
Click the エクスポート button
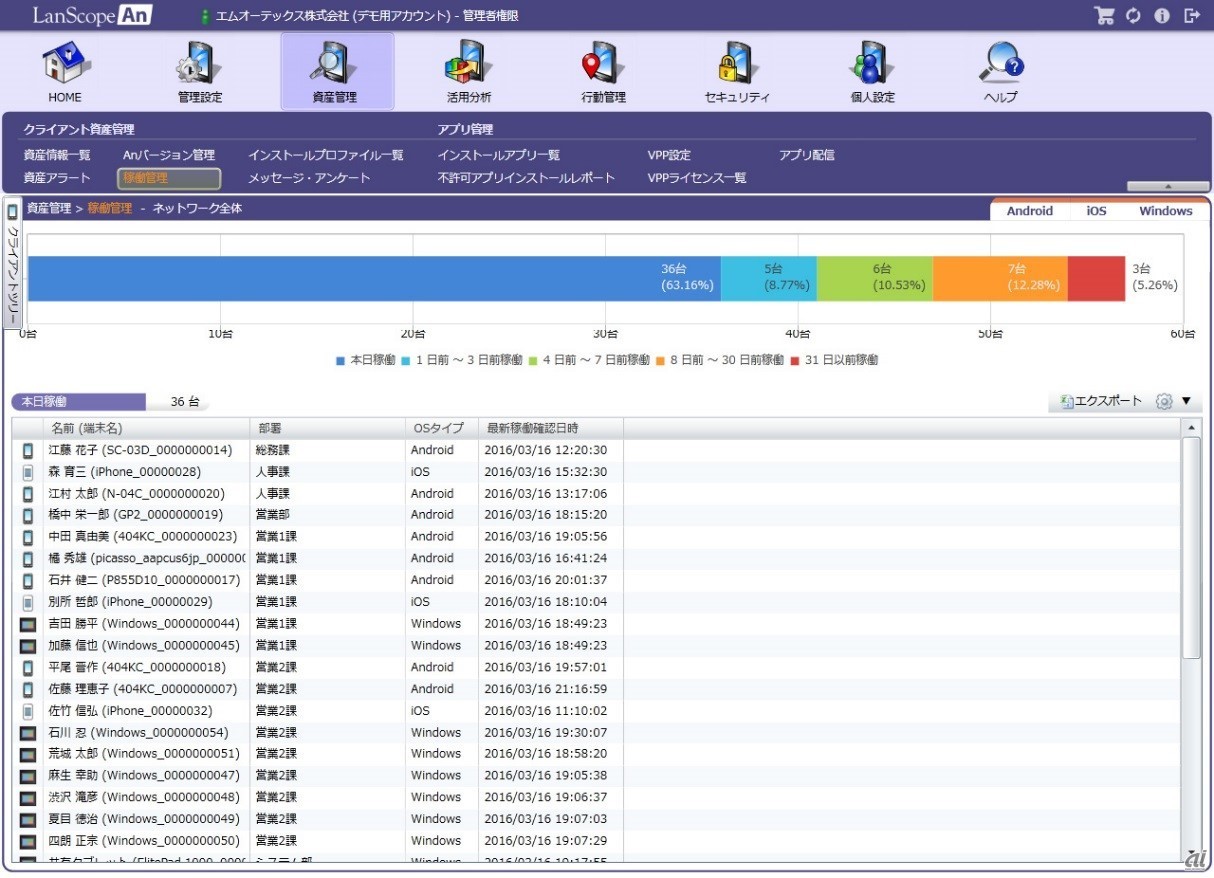coord(1101,401)
